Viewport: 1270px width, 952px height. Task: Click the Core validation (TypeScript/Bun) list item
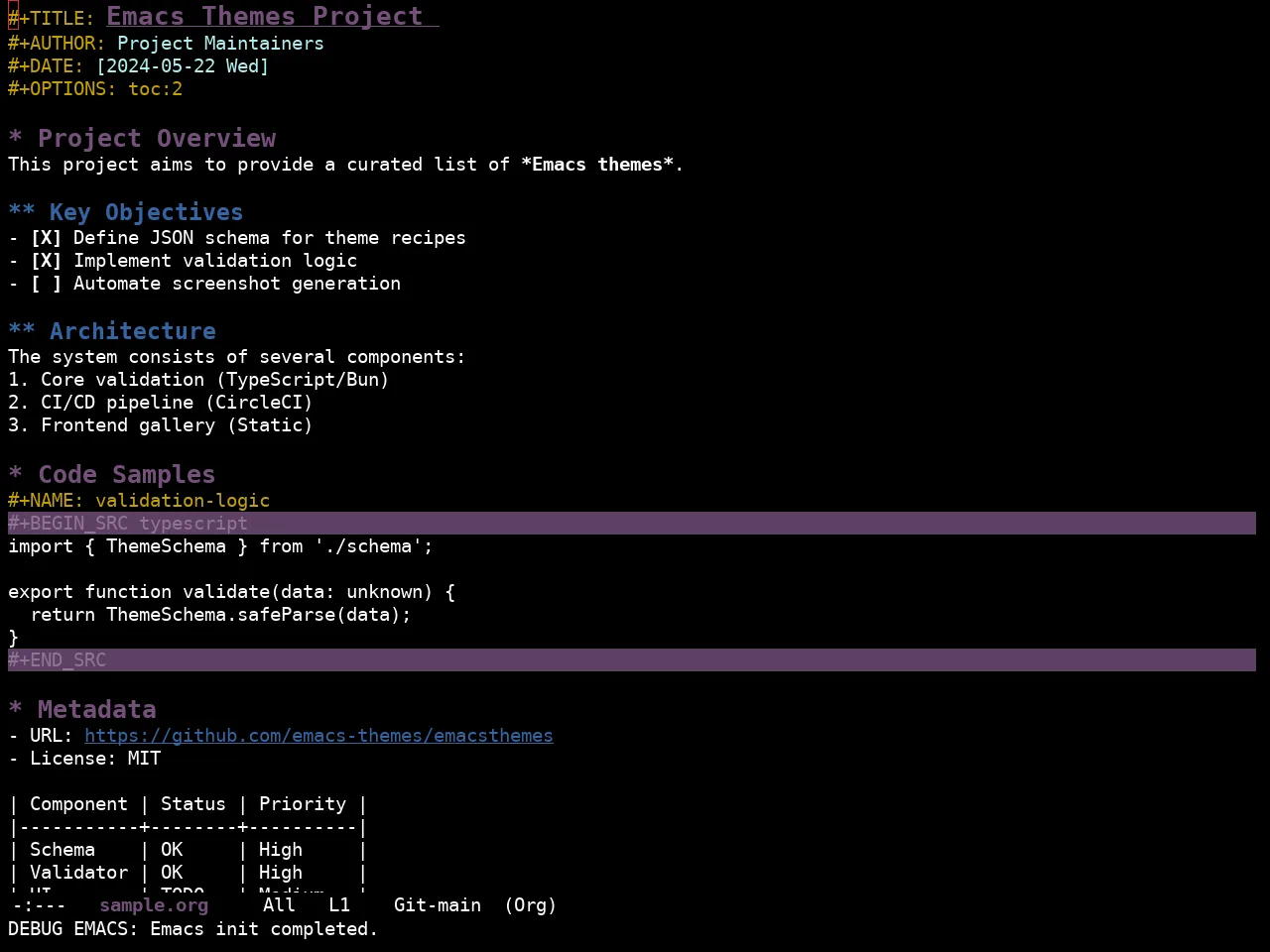click(198, 380)
